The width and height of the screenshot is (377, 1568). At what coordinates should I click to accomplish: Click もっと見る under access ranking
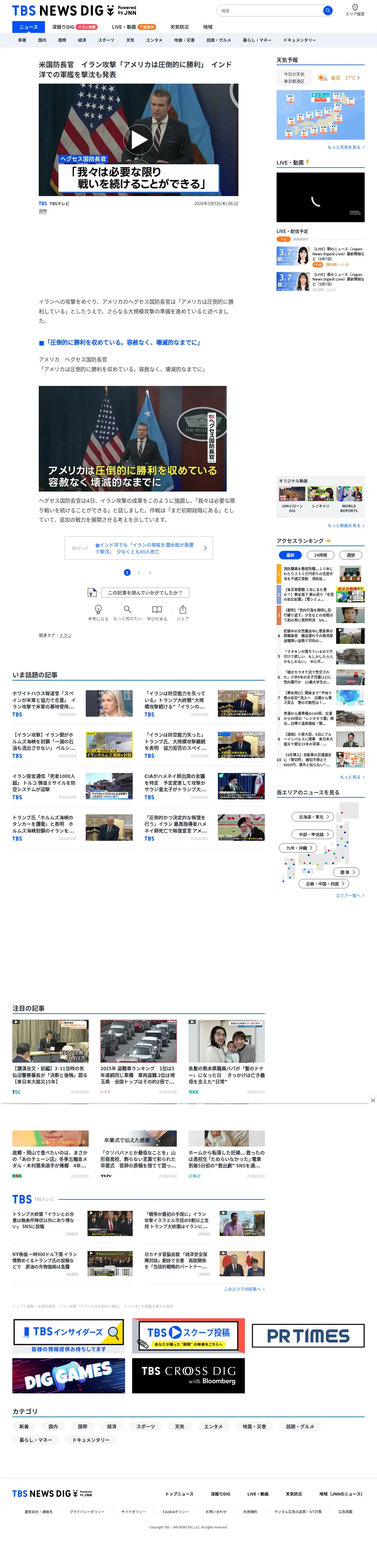pos(352,777)
